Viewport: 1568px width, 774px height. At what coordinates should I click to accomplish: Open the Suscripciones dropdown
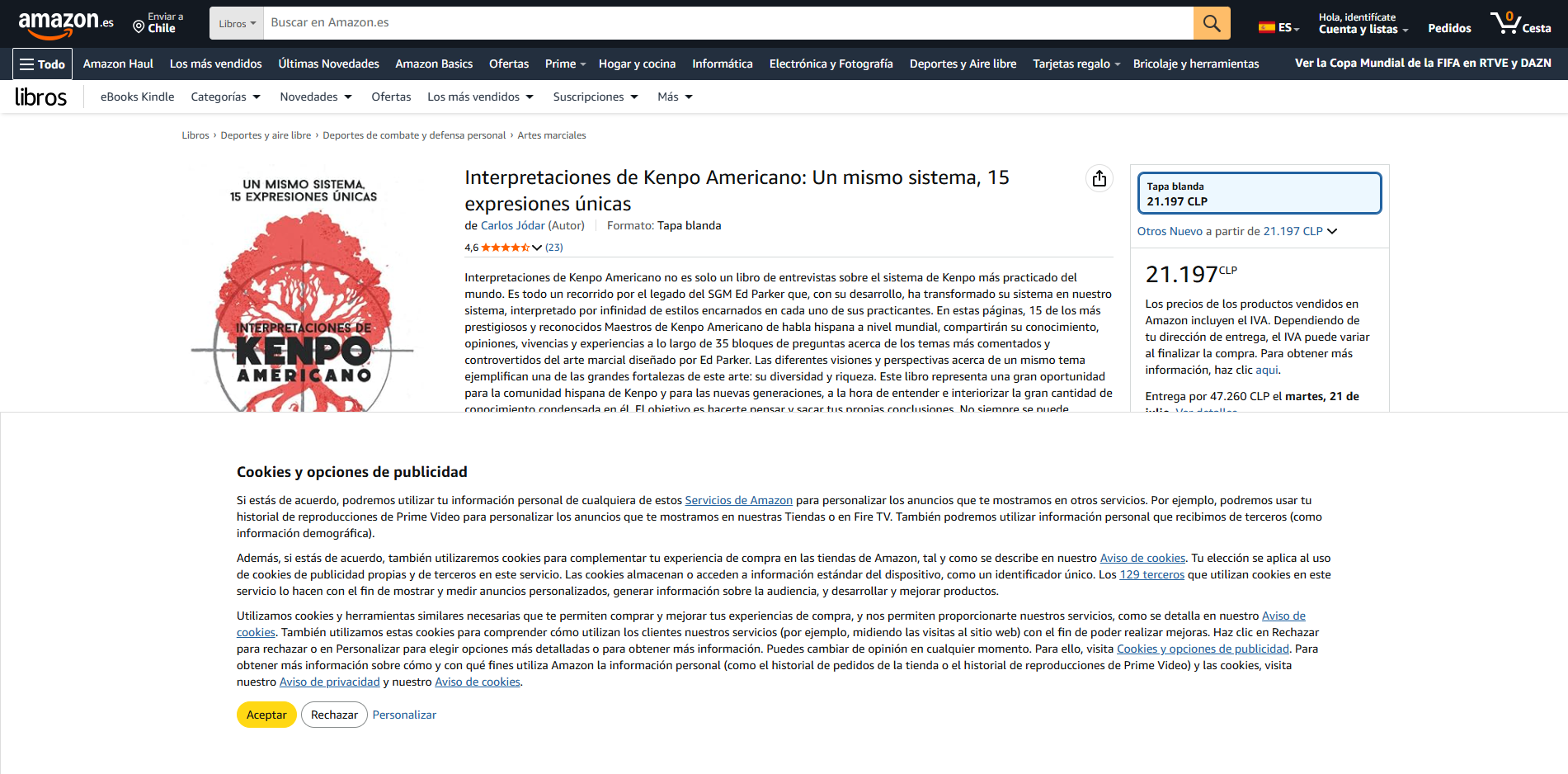tap(596, 97)
